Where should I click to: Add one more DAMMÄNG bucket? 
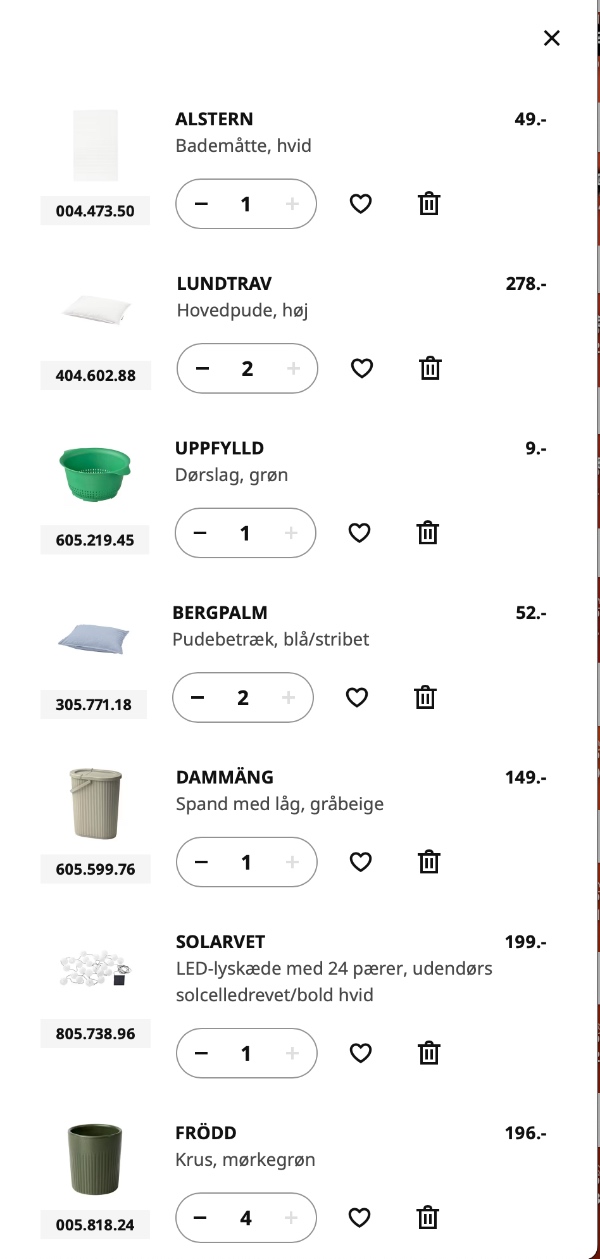tap(292, 861)
